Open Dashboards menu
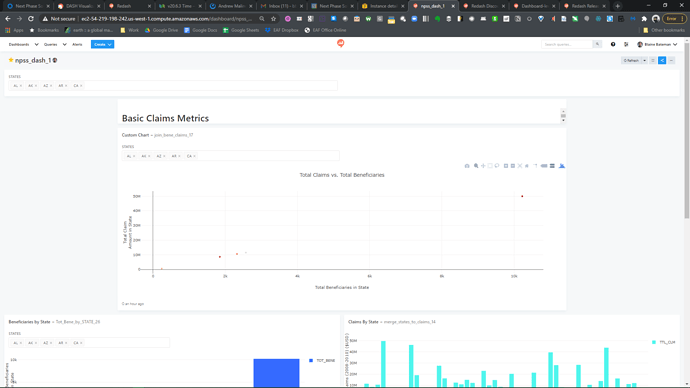690x388 pixels. pos(23,44)
